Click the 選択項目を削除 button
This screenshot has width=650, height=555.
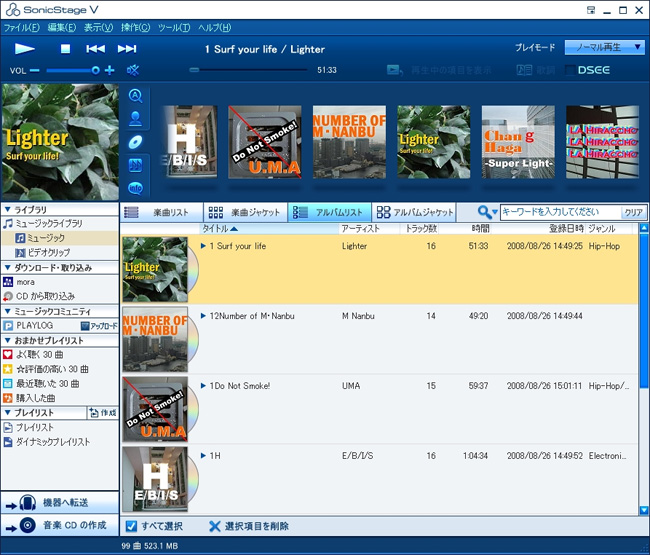[249, 526]
